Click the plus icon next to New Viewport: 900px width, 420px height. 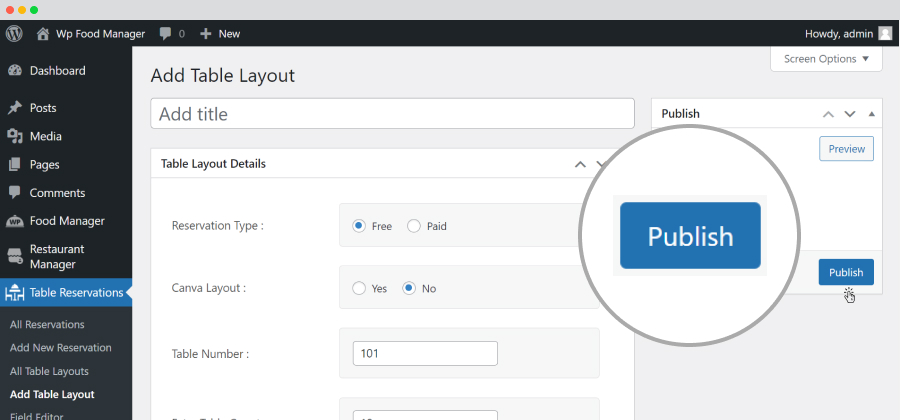point(205,34)
